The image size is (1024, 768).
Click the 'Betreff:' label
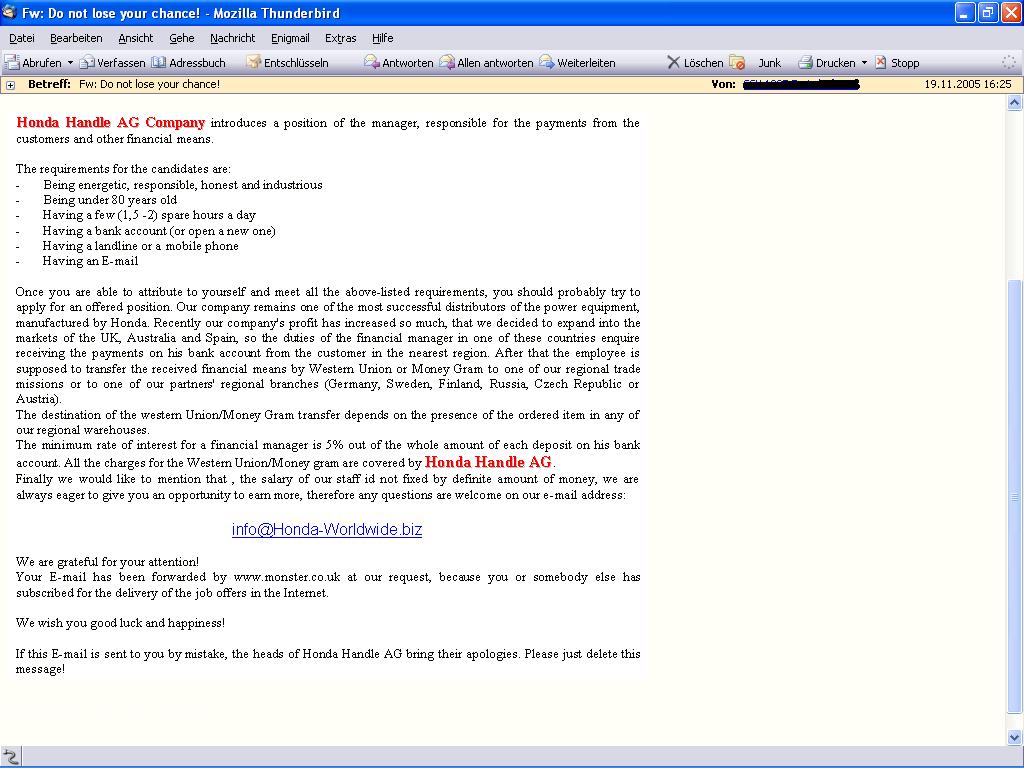pos(49,84)
